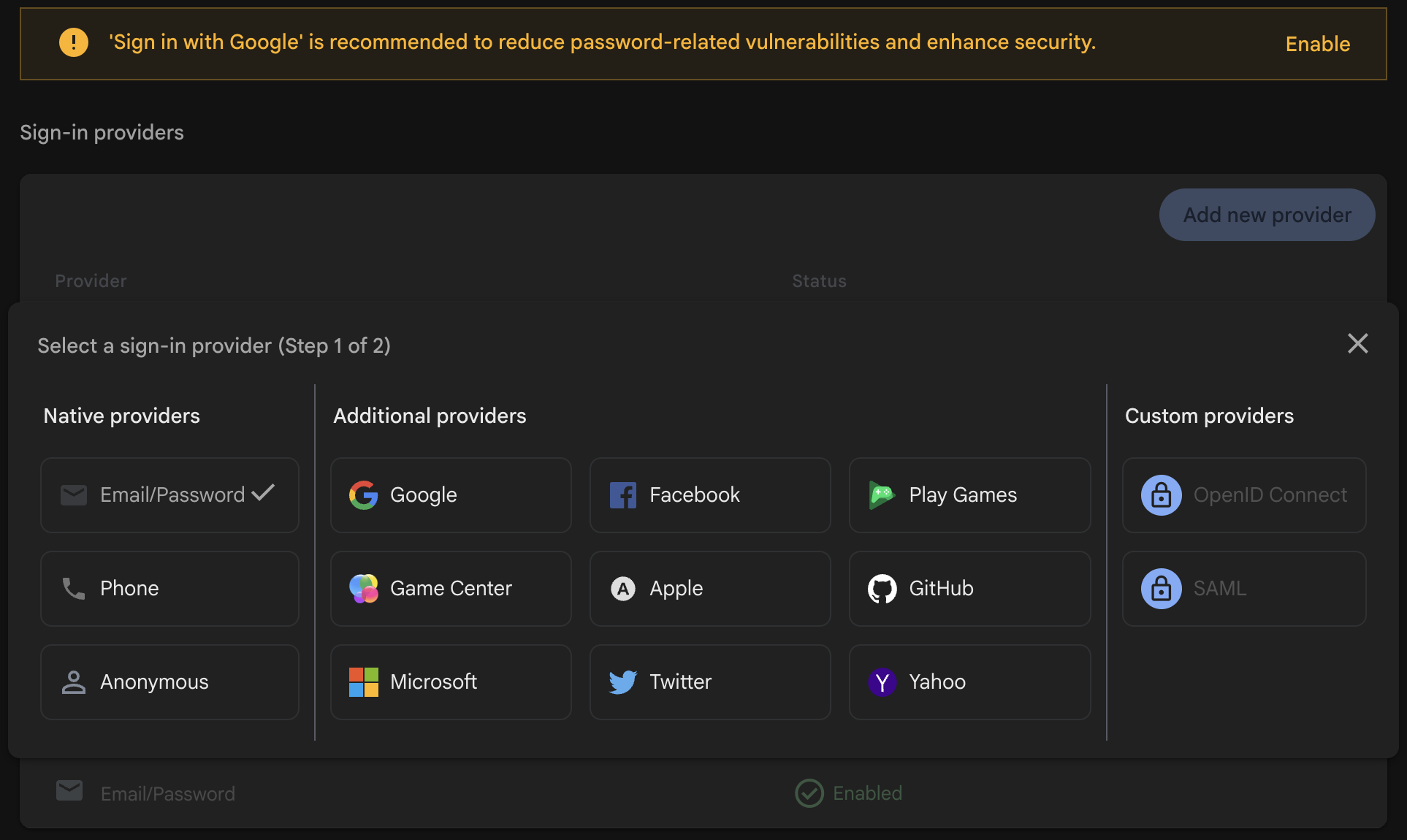This screenshot has height=840, width=1407.
Task: Click the Email/Password text in the table row
Action: click(168, 794)
